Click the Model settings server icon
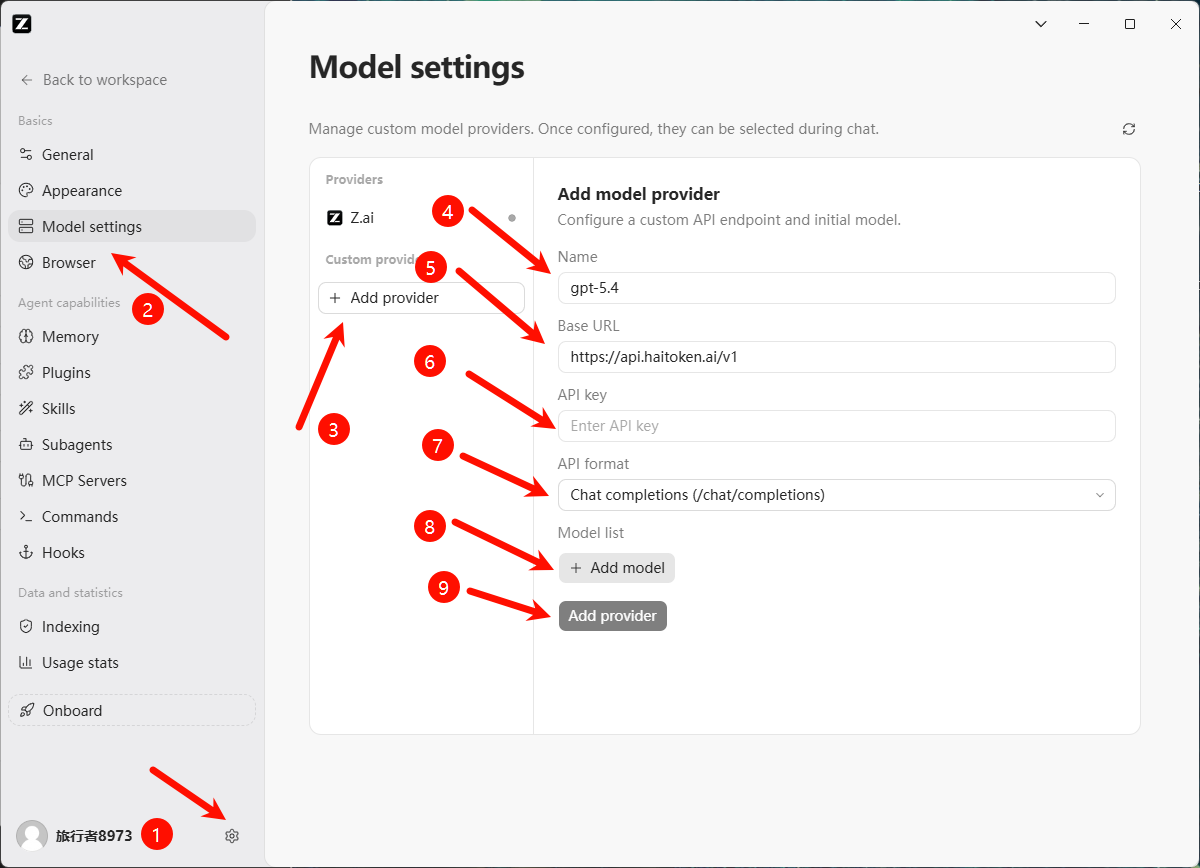1200x868 pixels. [26, 227]
